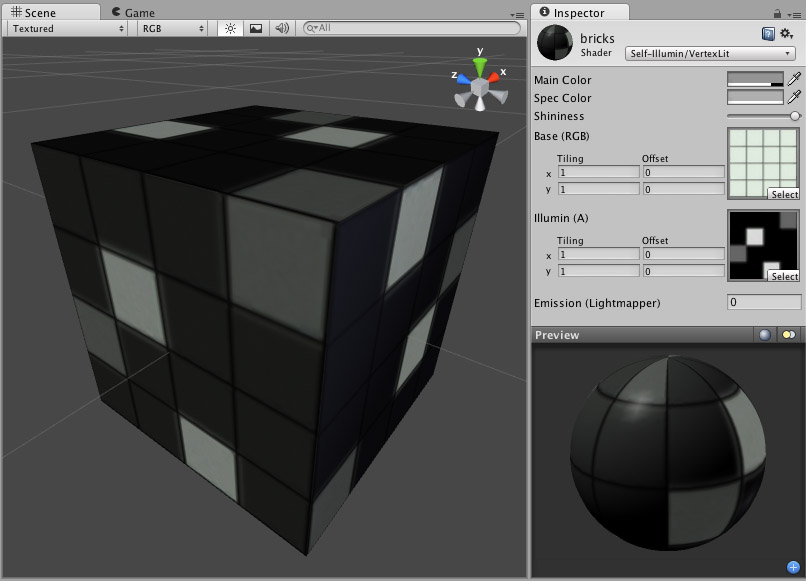
Task: Toggle the Inspector lock padlock
Action: point(777,13)
